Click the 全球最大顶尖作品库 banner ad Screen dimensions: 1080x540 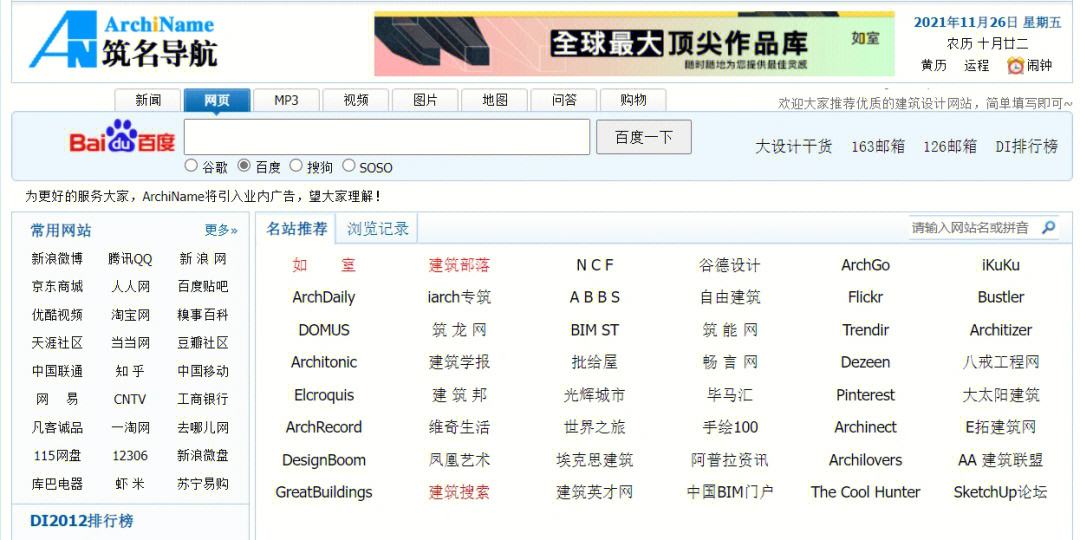(634, 43)
